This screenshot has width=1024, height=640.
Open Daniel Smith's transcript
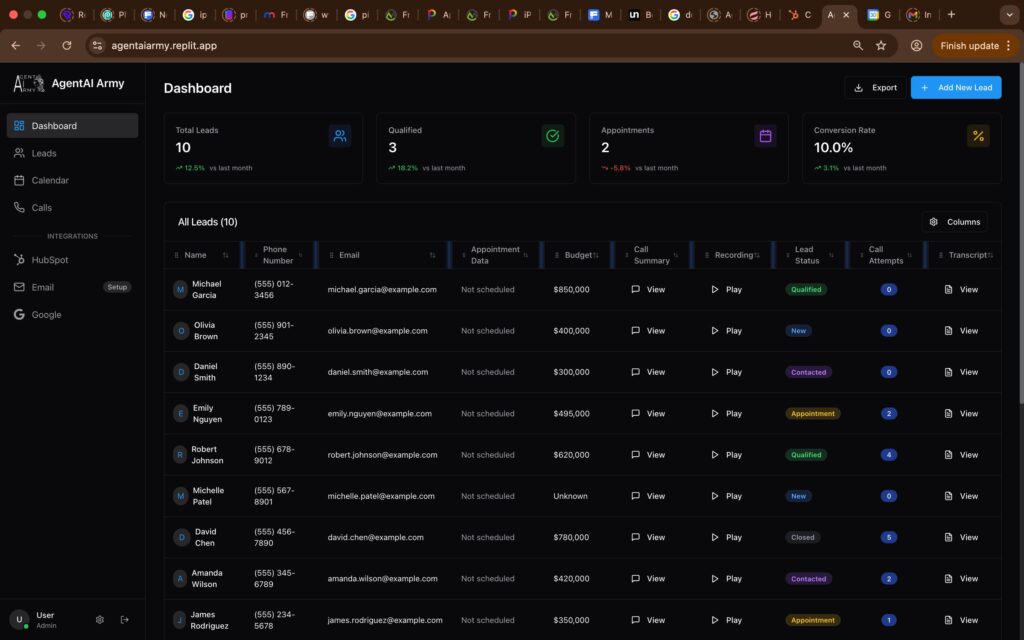click(961, 372)
